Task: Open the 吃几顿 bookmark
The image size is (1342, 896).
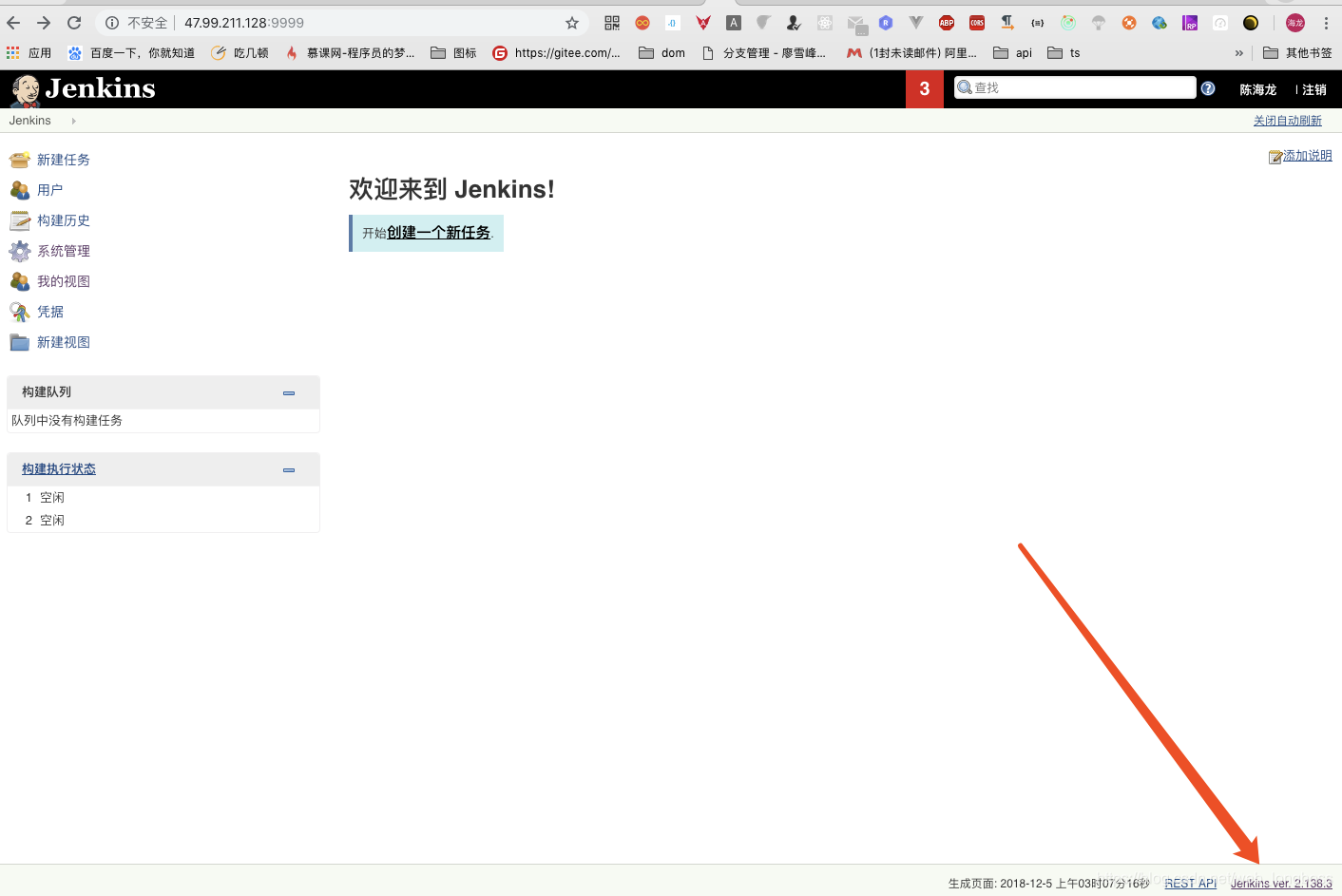Action: pos(240,53)
